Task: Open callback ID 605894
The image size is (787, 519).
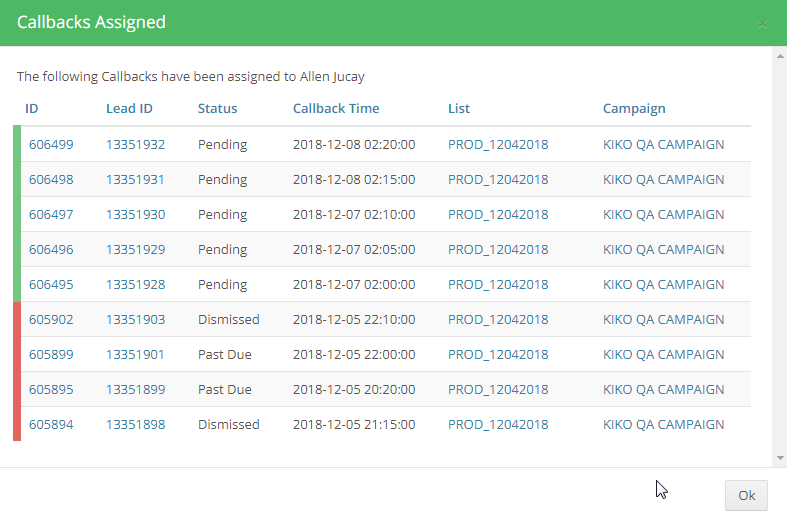Action: point(51,425)
